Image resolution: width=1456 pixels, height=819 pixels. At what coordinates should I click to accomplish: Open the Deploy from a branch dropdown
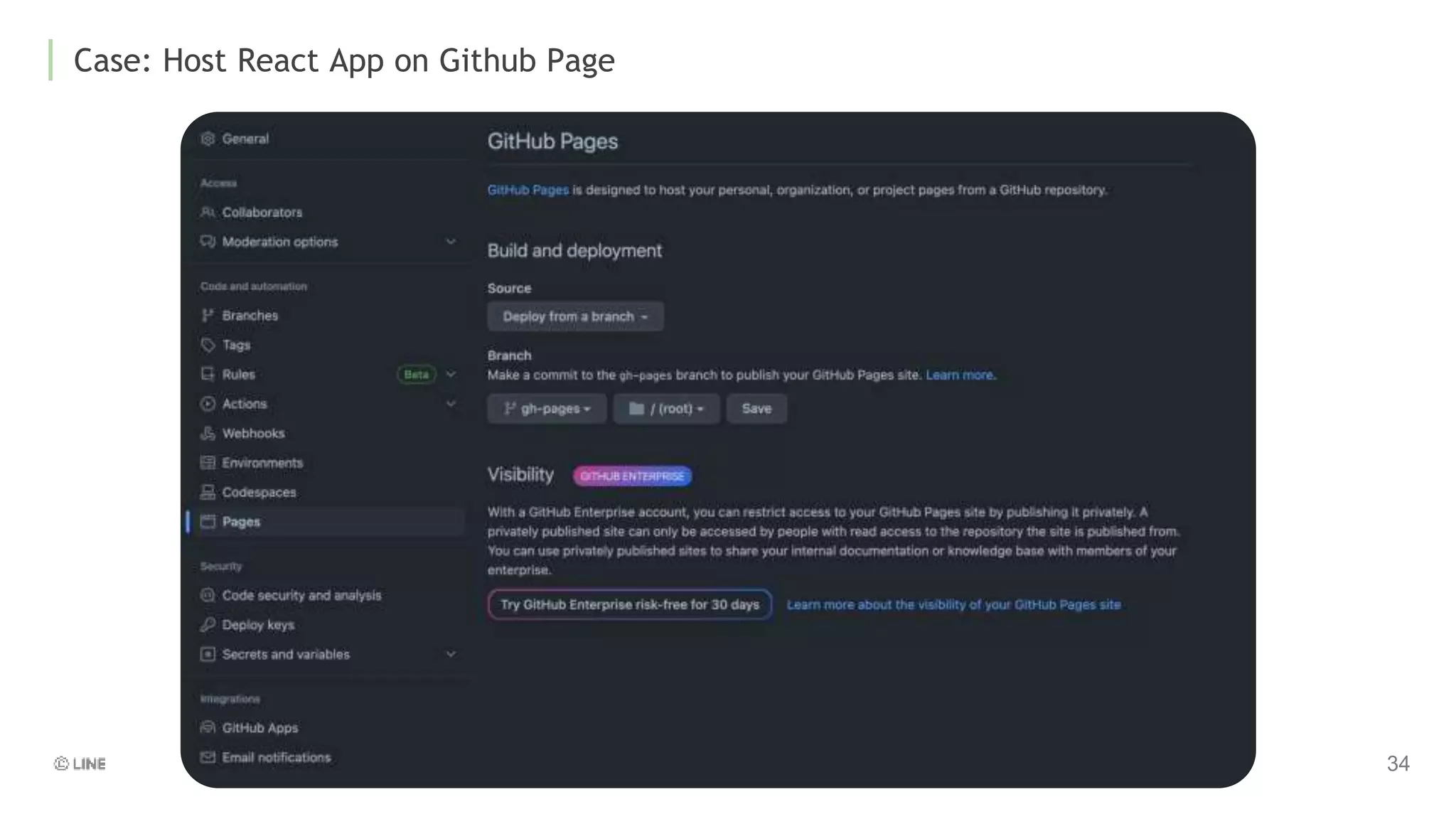click(x=575, y=316)
